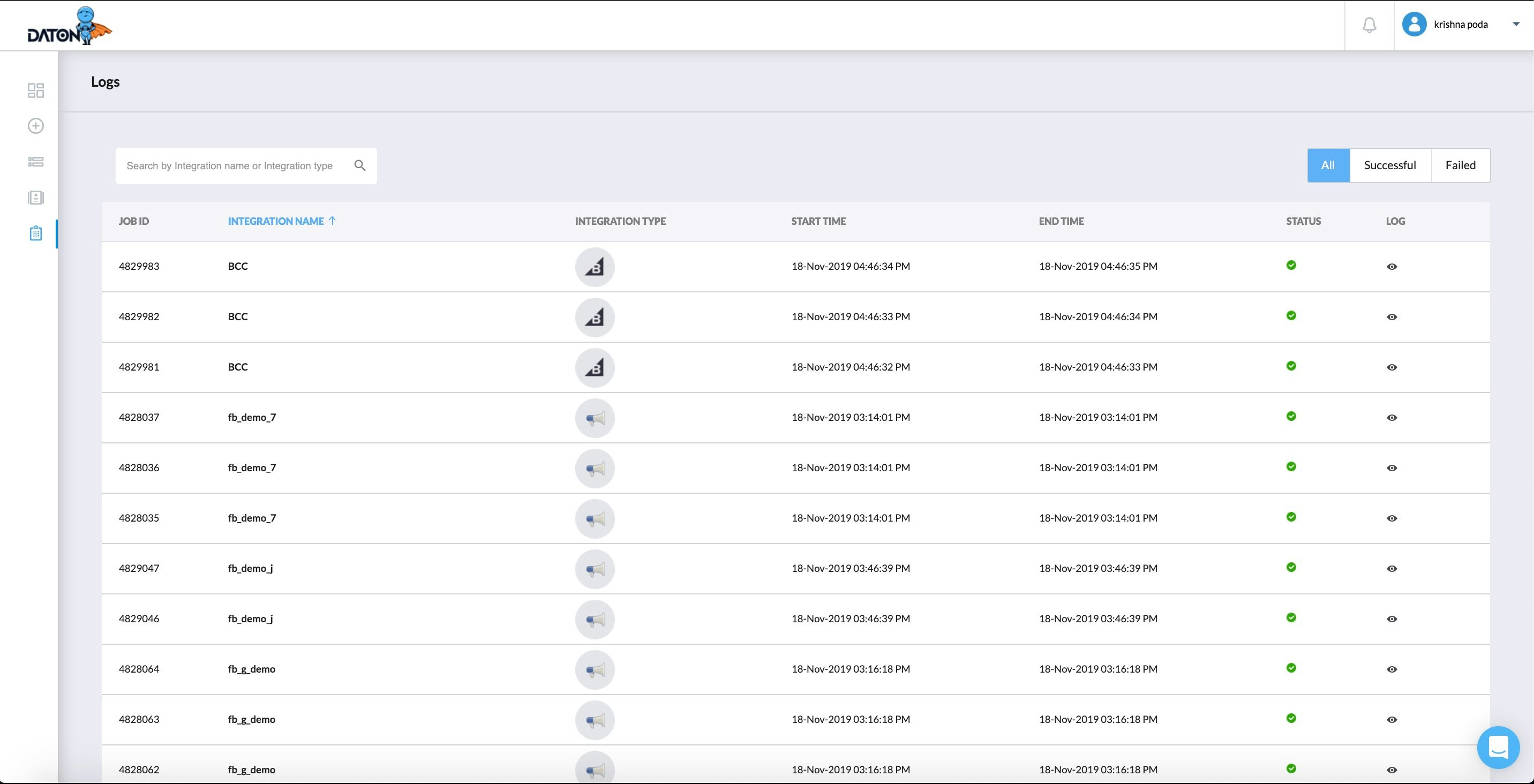Open the integrations list sidebar icon
The width and height of the screenshot is (1534, 784).
36,162
